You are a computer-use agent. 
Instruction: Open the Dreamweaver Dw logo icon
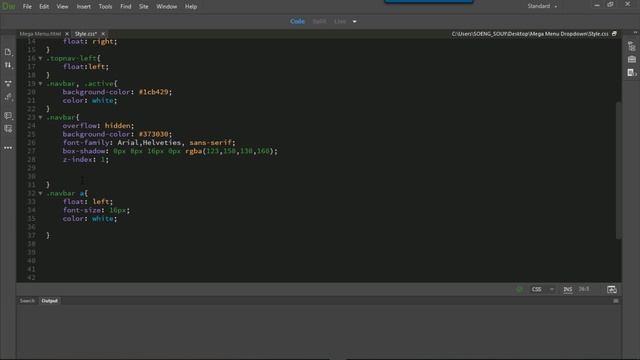8,7
